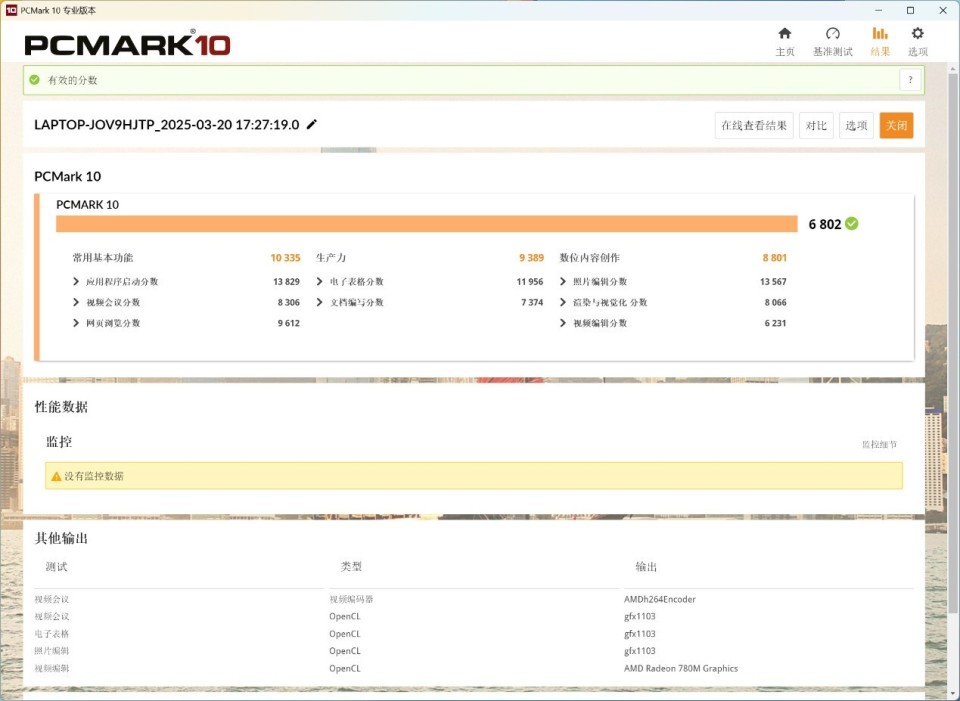Click the green check beside 有效的分数
Screen dimensions: 960x701
(x=34, y=80)
